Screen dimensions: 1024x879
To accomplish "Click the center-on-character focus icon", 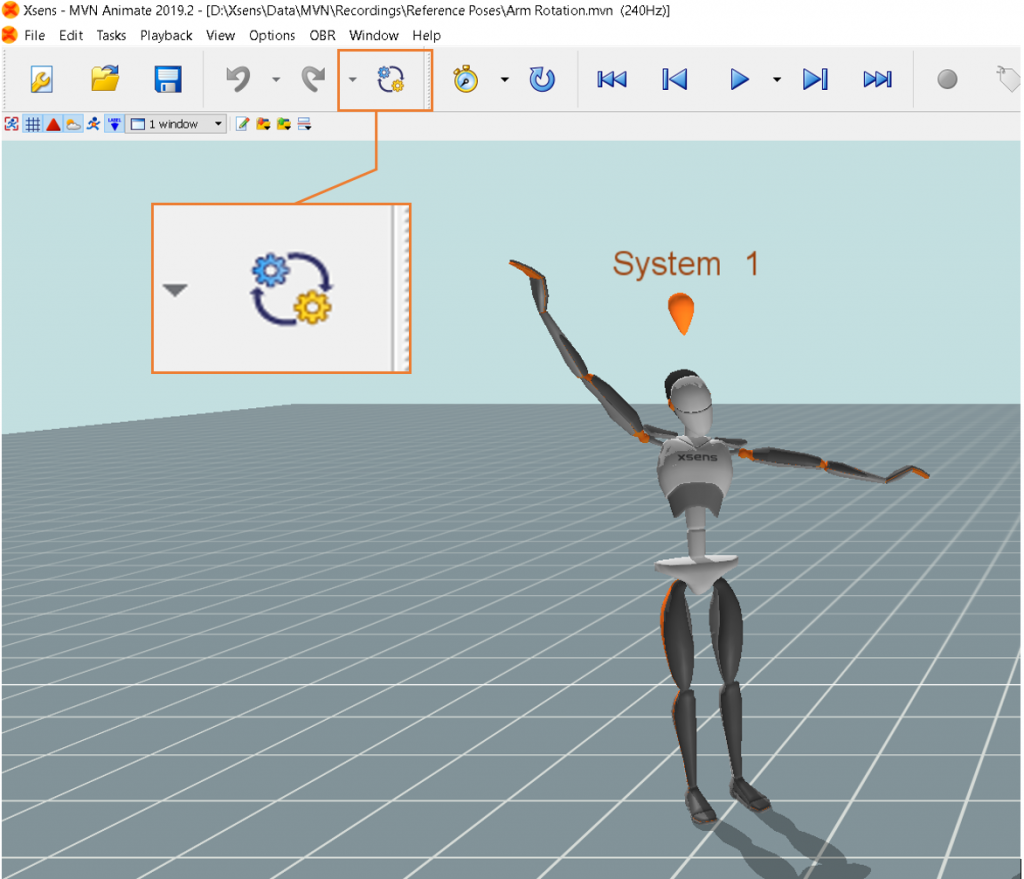I will click(12, 124).
